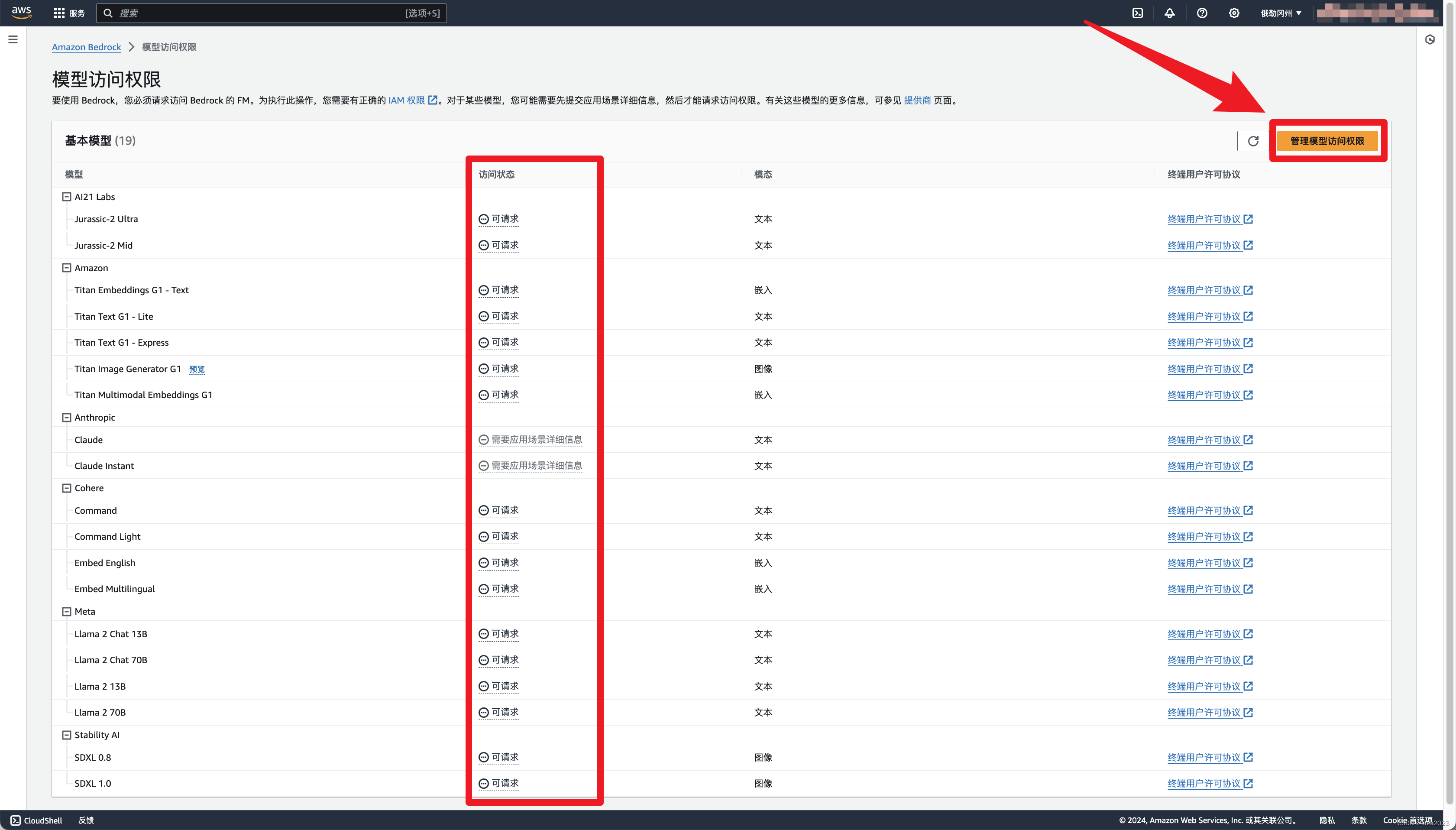The width and height of the screenshot is (1456, 830).
Task: Click the search magnifier icon
Action: pos(108,13)
